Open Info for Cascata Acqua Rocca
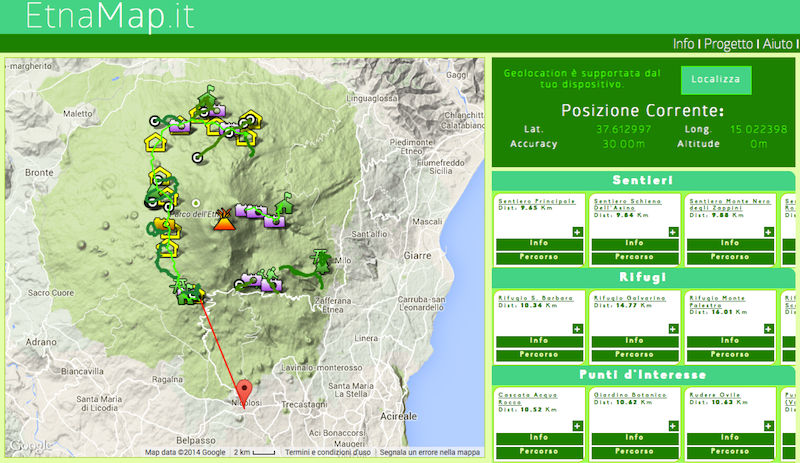This screenshot has height=463, width=800. (539, 437)
